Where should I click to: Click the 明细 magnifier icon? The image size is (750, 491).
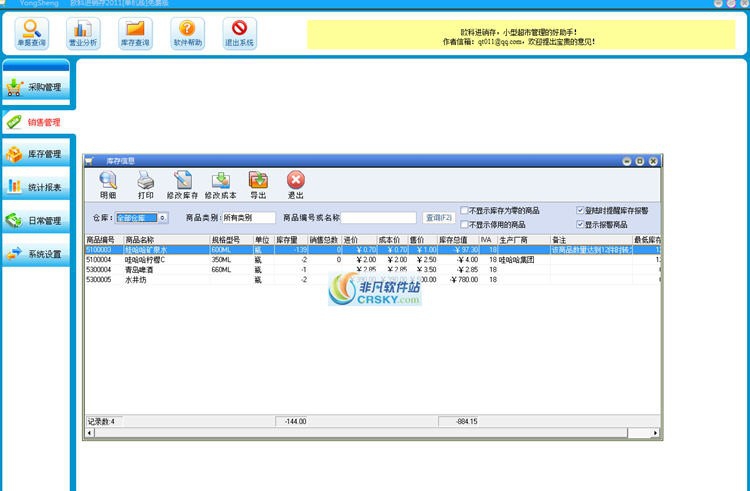pos(108,184)
